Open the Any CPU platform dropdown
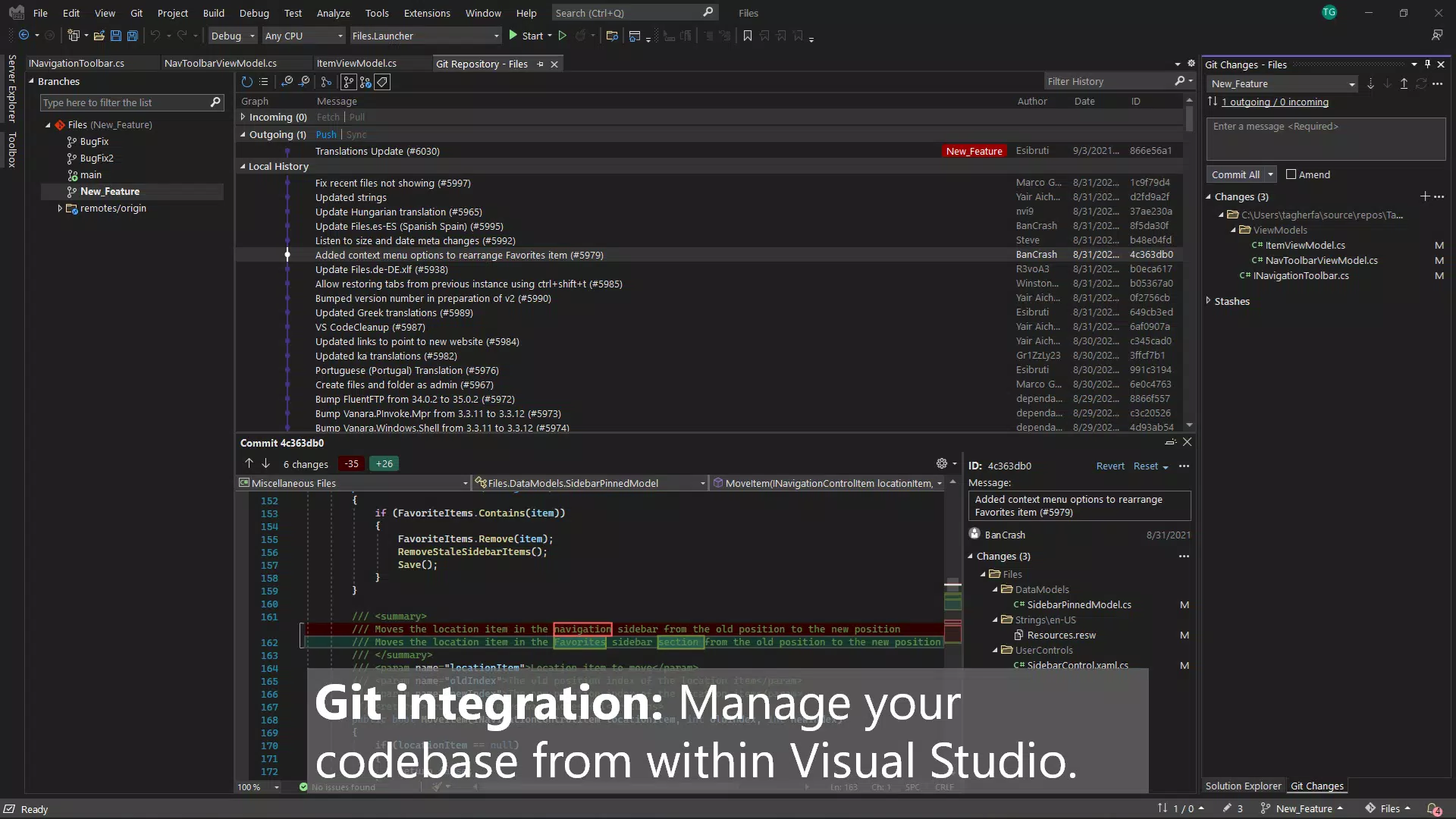Image resolution: width=1456 pixels, height=819 pixels. point(303,36)
